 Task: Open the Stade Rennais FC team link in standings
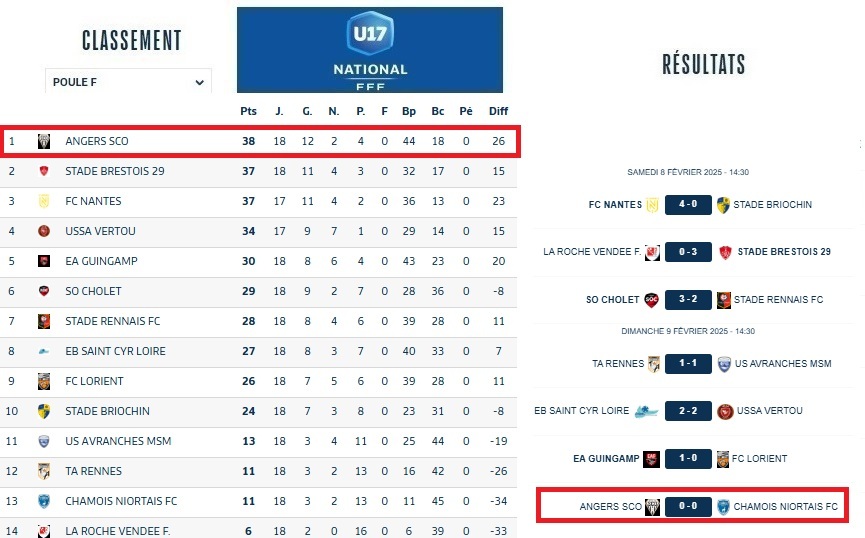(x=112, y=321)
